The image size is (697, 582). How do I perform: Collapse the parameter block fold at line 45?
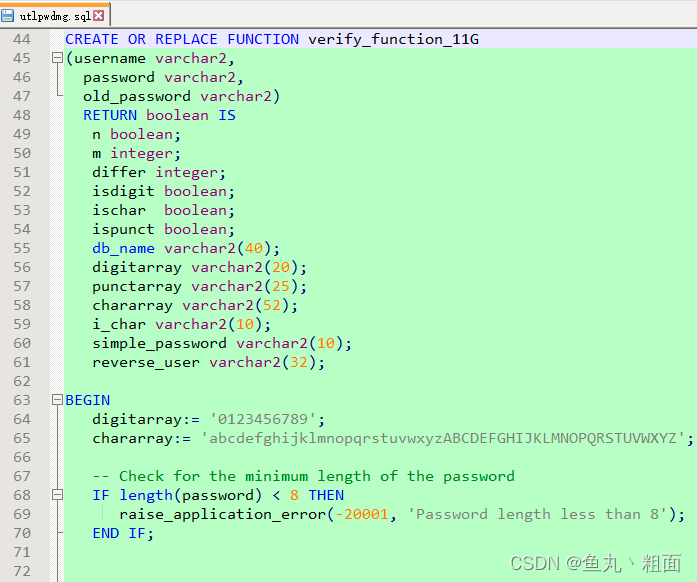click(57, 58)
